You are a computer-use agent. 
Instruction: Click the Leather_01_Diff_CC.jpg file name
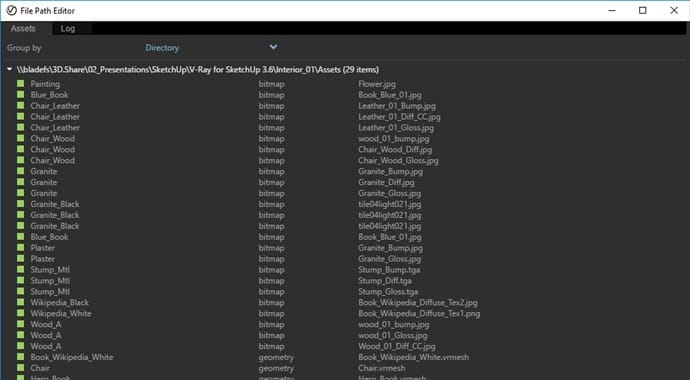[399, 117]
